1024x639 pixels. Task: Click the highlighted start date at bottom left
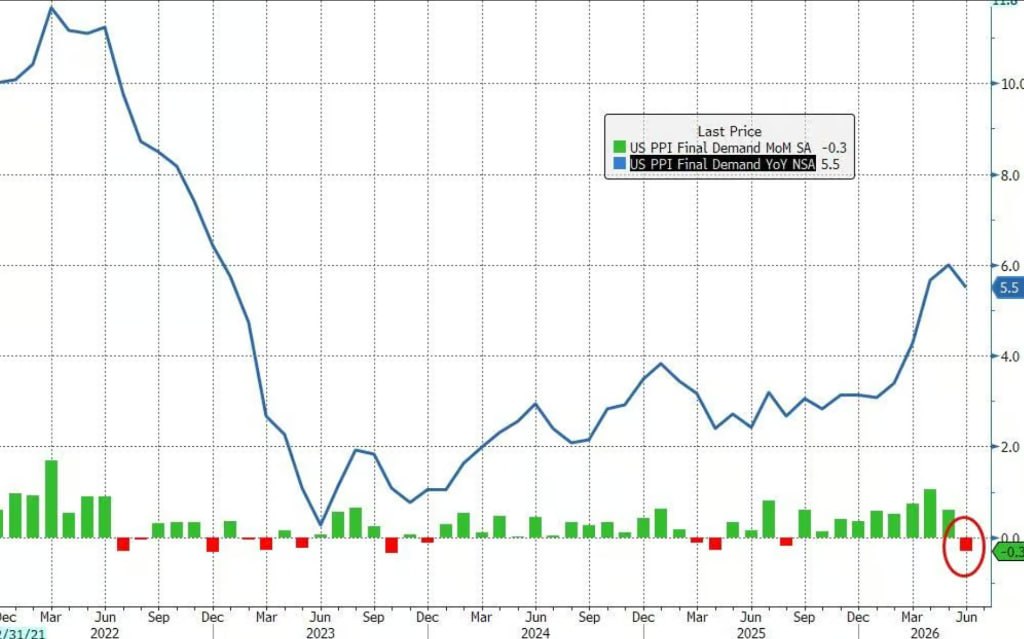pyautogui.click(x=23, y=633)
